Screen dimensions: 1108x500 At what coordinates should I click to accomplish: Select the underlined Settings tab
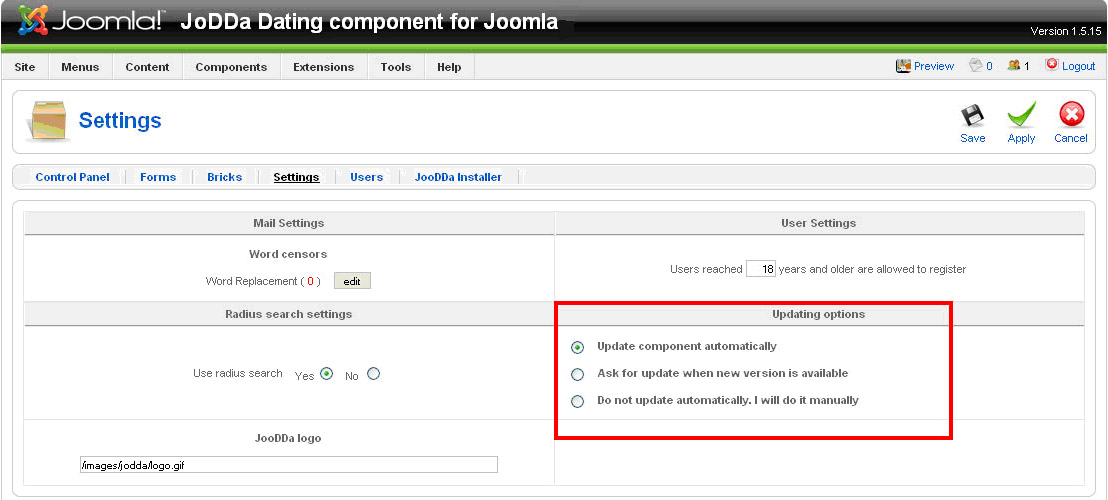pyautogui.click(x=296, y=177)
